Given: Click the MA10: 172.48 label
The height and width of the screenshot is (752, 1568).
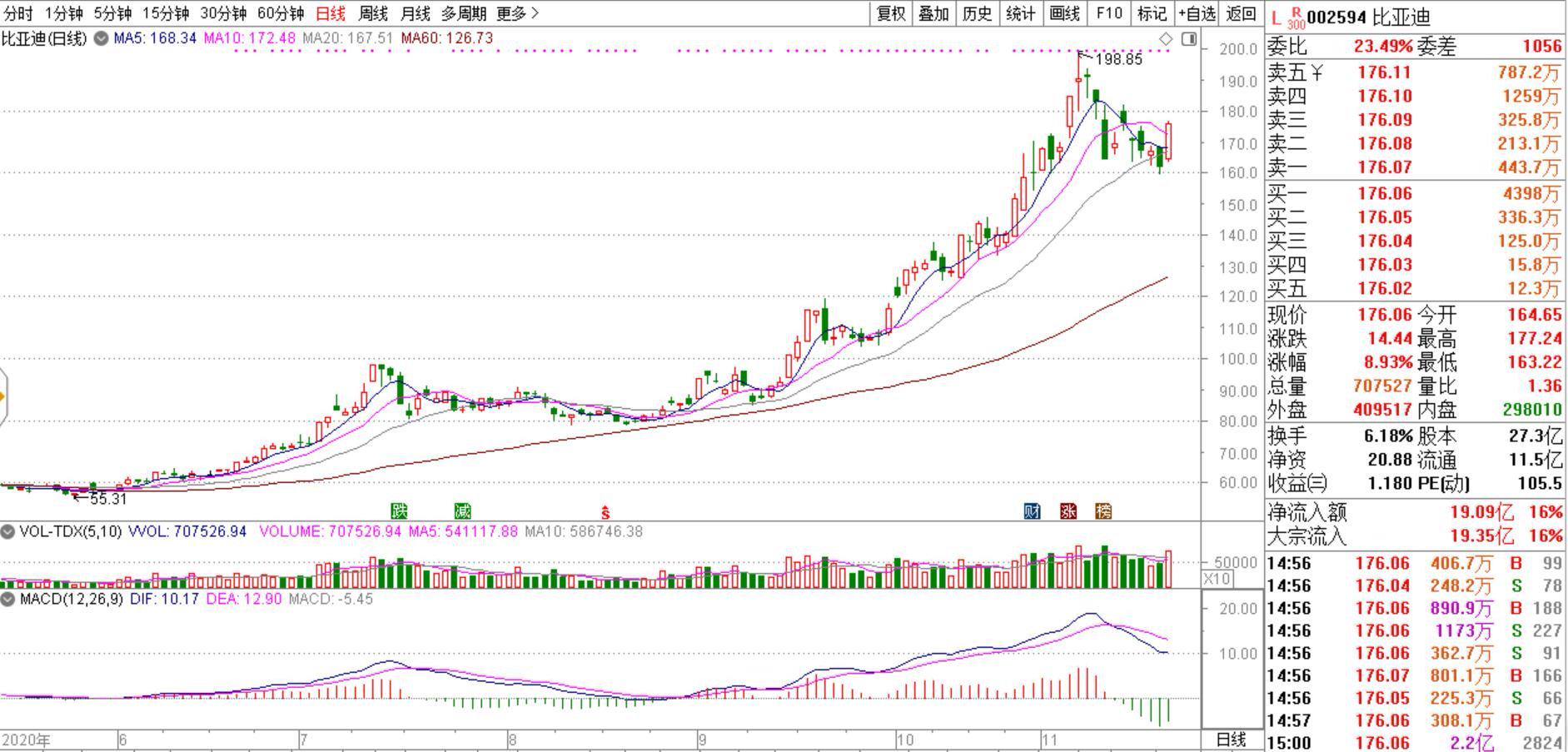Looking at the screenshot, I should coord(250,38).
